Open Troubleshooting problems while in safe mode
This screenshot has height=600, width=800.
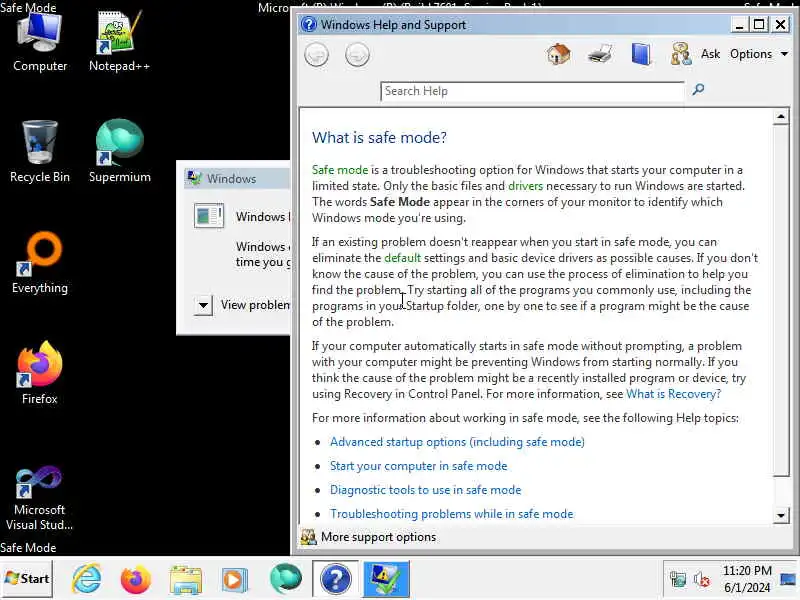[x=452, y=514]
